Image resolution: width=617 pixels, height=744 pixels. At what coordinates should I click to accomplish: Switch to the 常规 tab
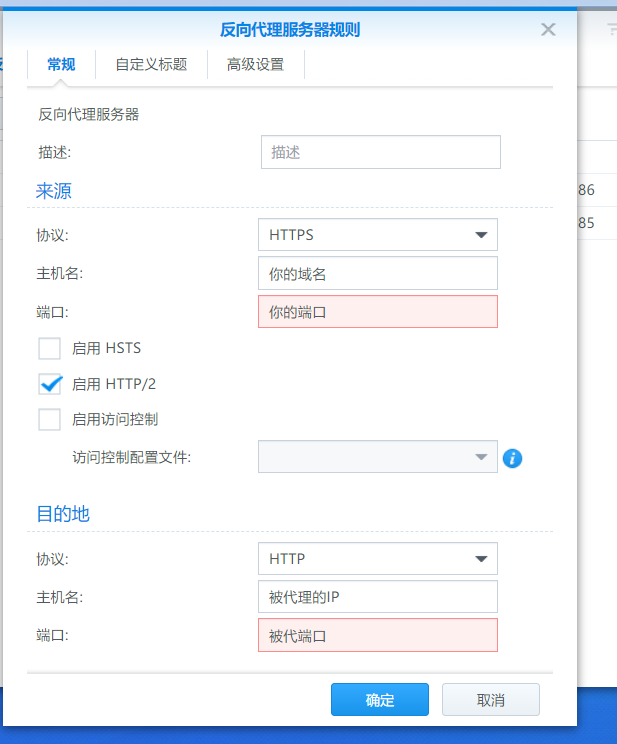[x=61, y=65]
